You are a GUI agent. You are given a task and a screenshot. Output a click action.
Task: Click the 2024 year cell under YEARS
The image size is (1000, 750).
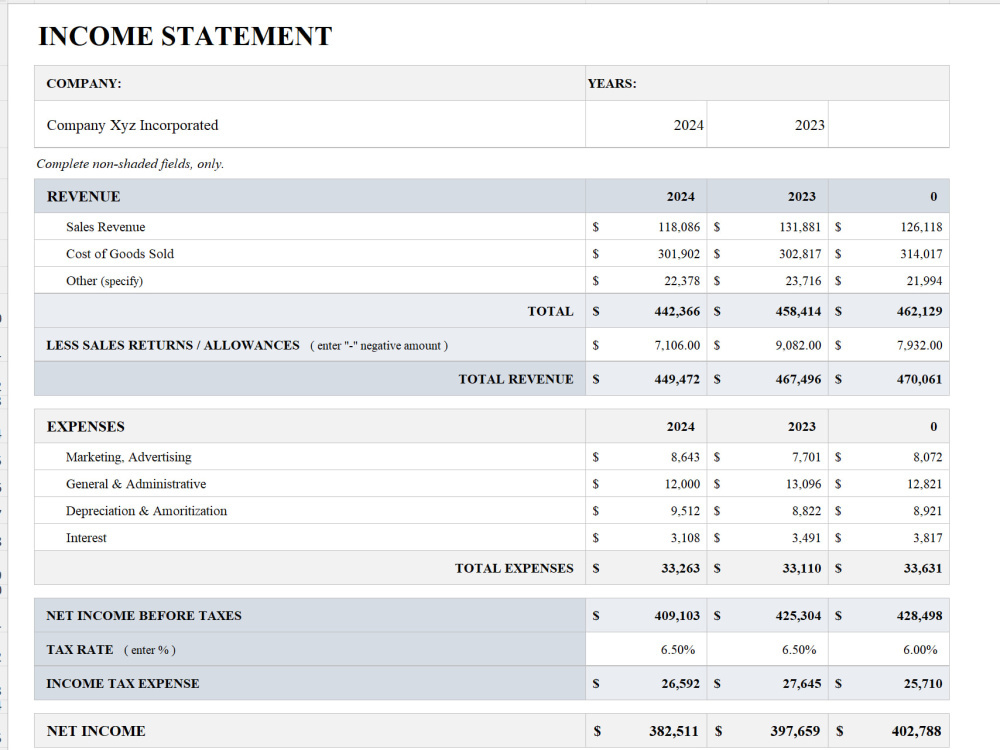pyautogui.click(x=646, y=124)
